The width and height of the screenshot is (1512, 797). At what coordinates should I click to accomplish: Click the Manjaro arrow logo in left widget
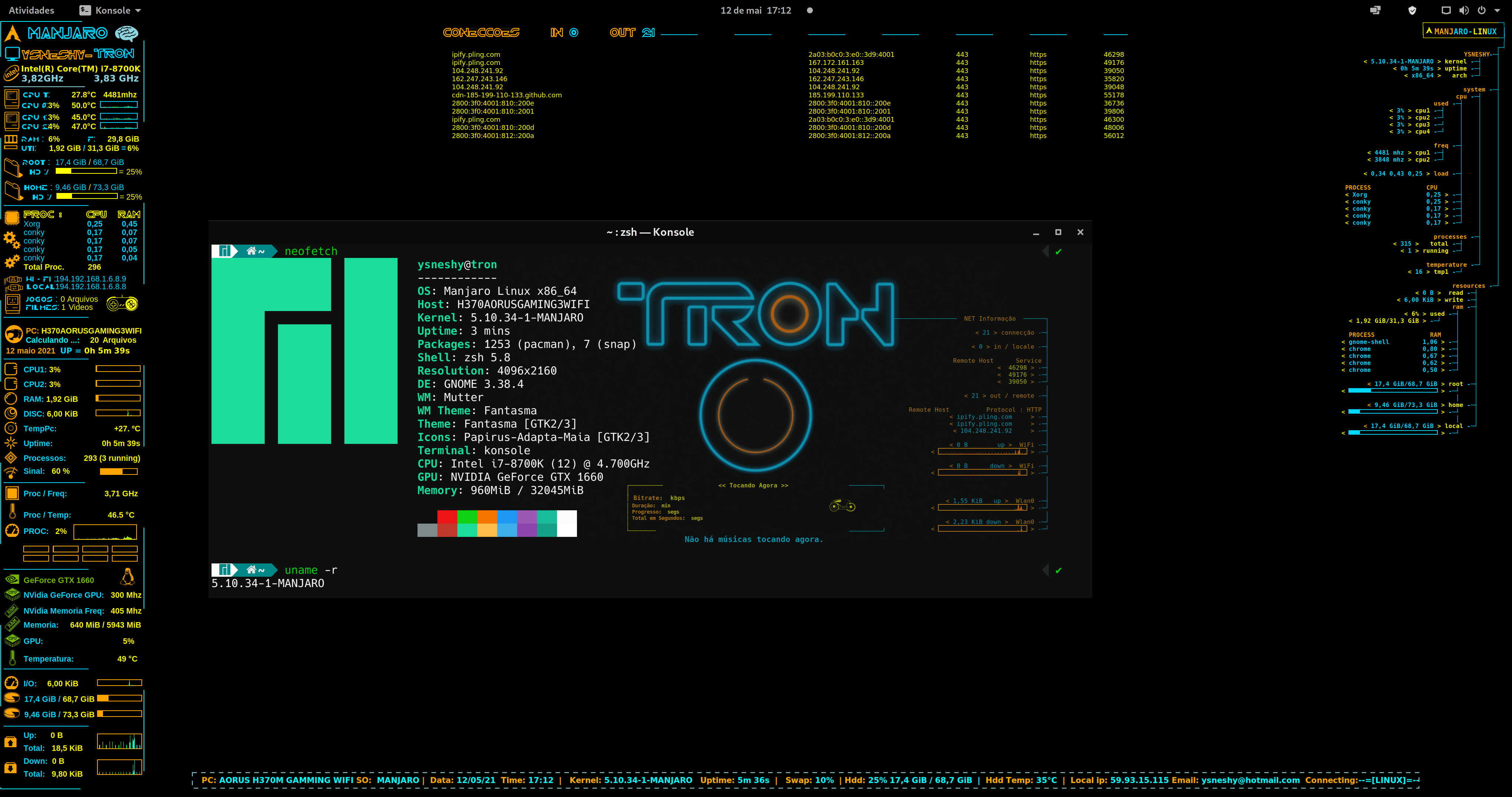12,34
